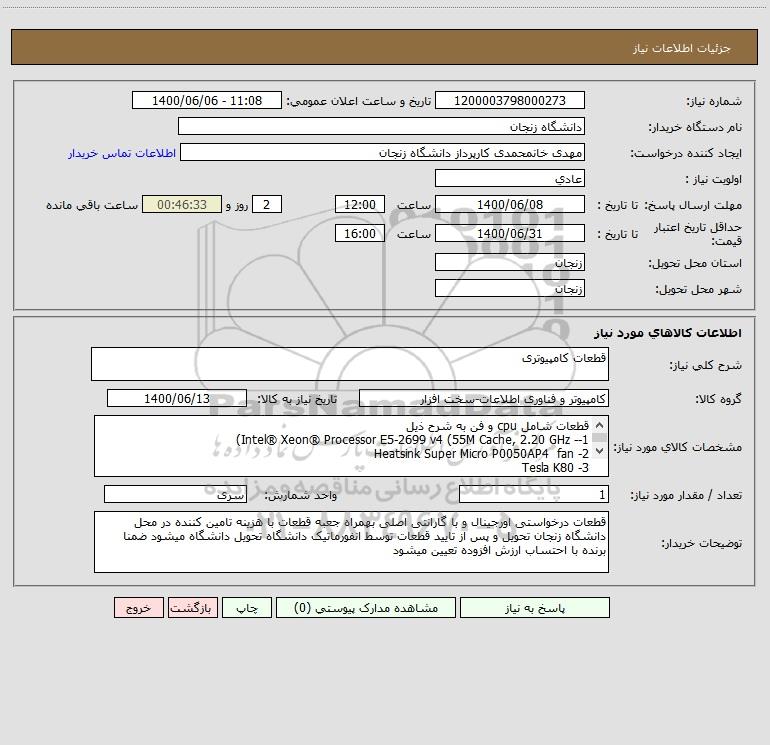The height and width of the screenshot is (745, 770).
Task: Click section title اطلاعات کالاهای مورد نیاز
Action: click(x=667, y=332)
